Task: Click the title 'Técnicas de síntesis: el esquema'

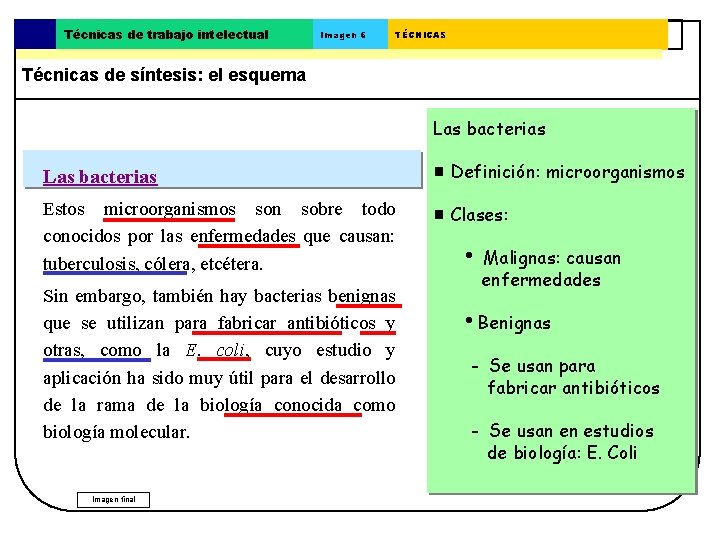Action: tap(164, 75)
